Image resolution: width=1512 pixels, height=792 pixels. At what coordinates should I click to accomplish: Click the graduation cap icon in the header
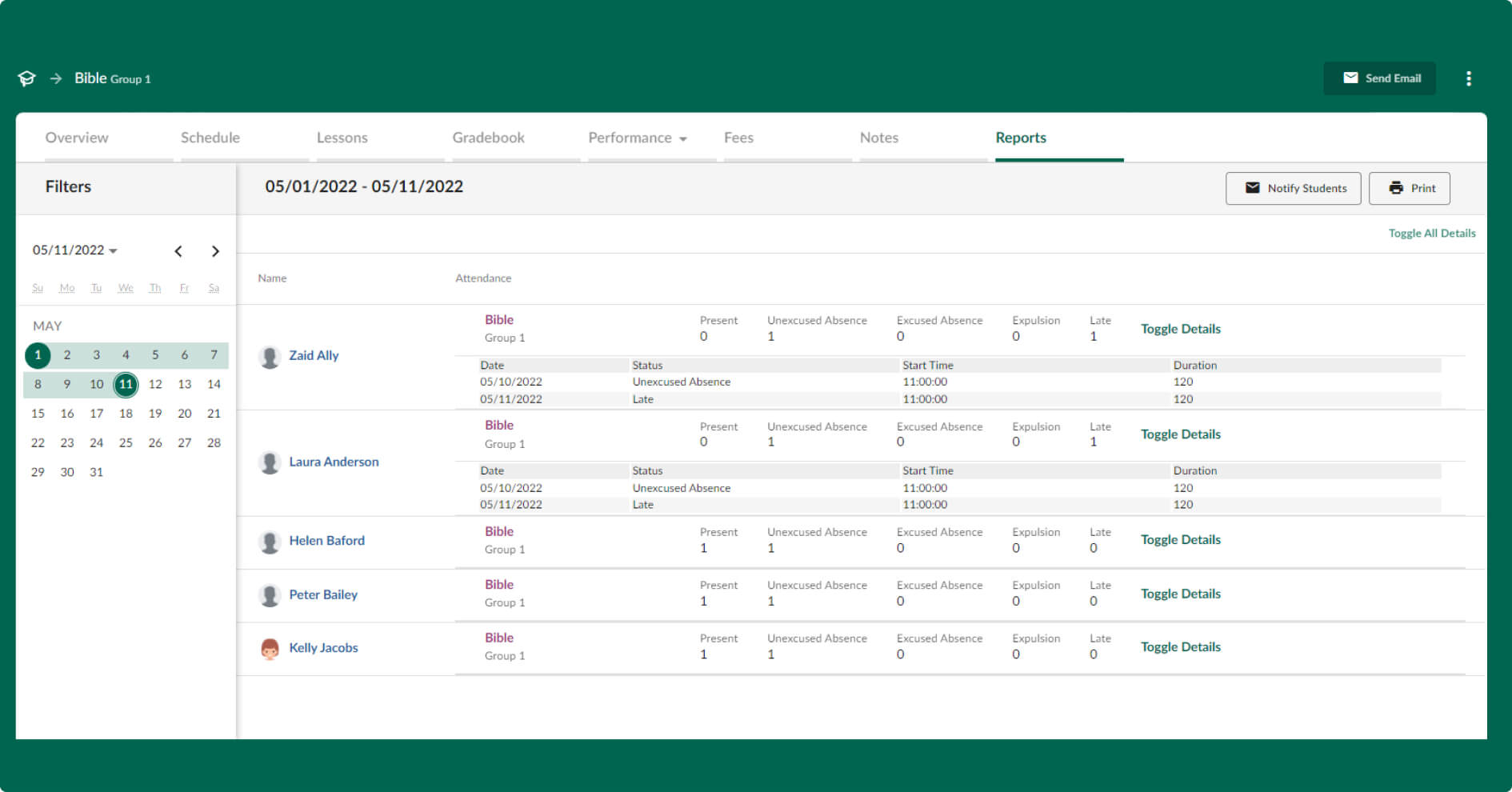26,78
